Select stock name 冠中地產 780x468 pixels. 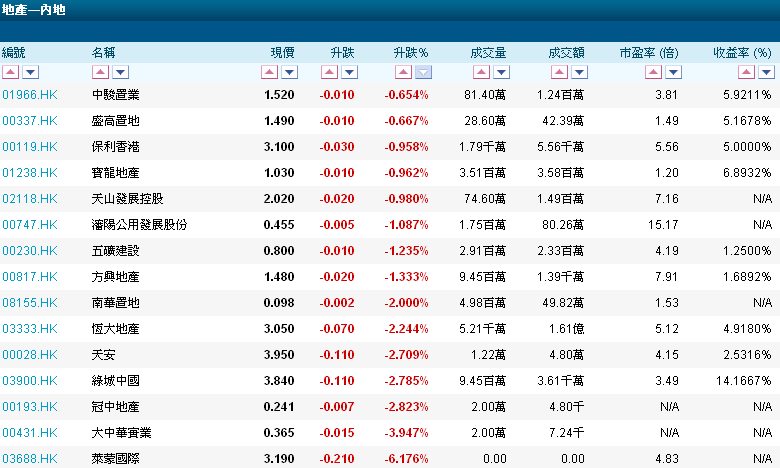coord(115,406)
